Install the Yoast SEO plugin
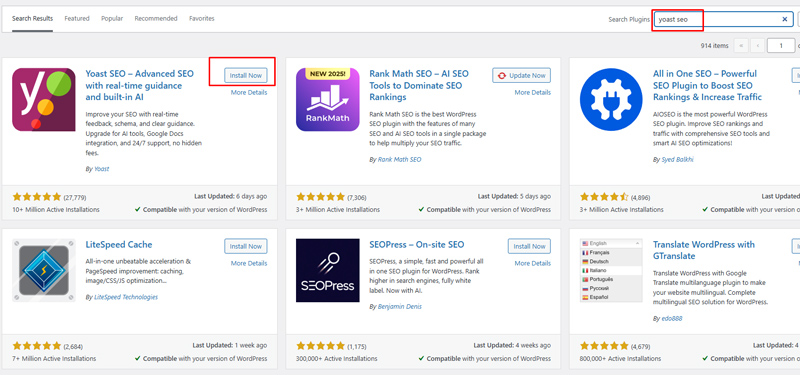This screenshot has width=800, height=375. click(245, 76)
